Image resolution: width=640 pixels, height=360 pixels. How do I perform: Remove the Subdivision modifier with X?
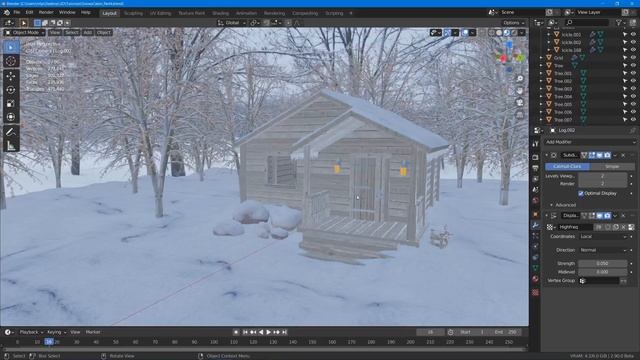pos(623,156)
